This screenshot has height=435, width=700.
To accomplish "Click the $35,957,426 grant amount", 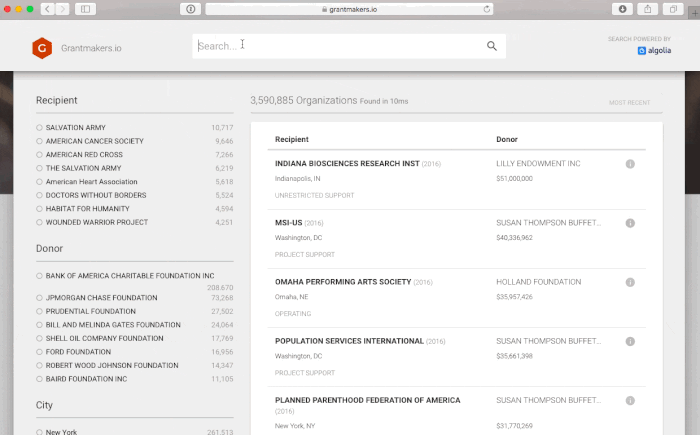I will coord(514,297).
